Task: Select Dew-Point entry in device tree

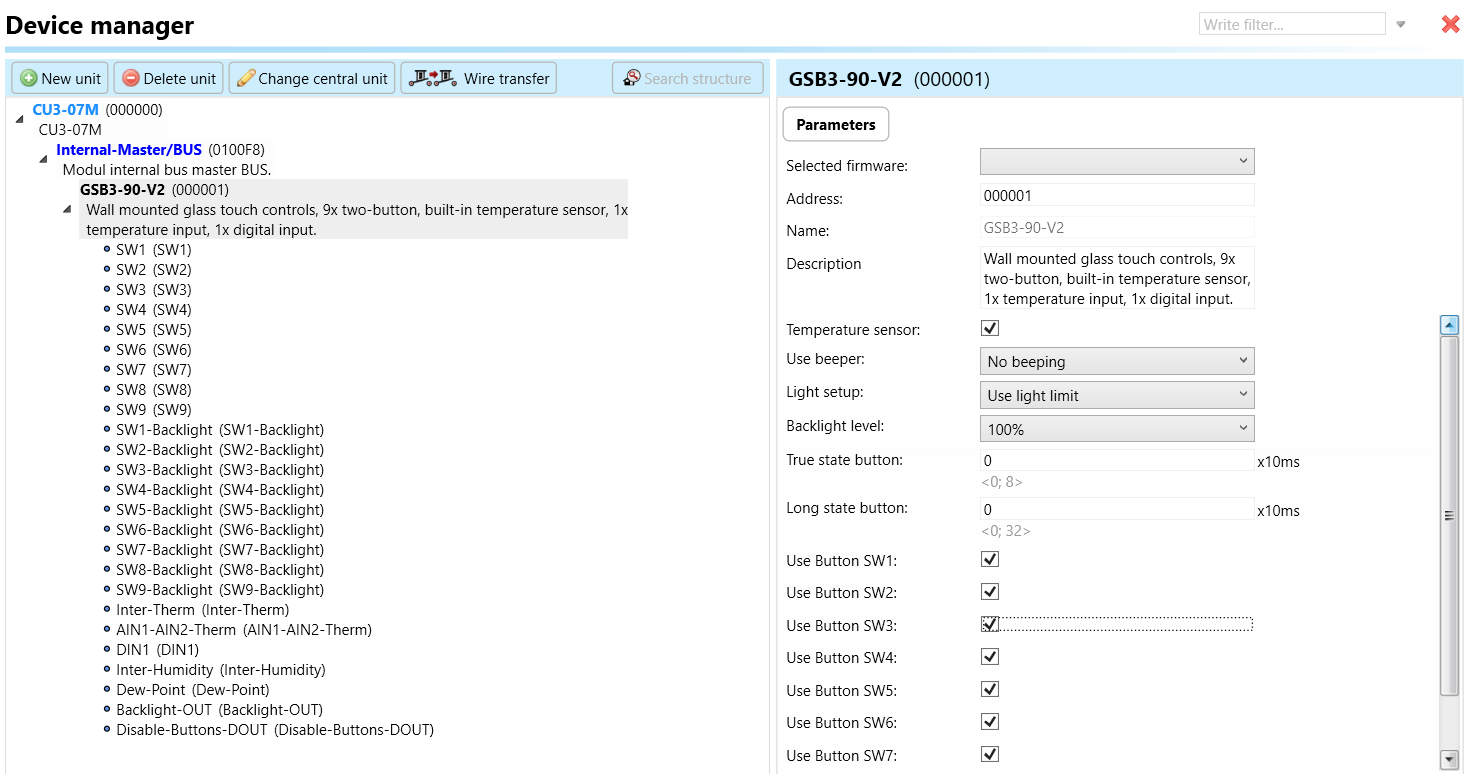Action: pos(192,690)
